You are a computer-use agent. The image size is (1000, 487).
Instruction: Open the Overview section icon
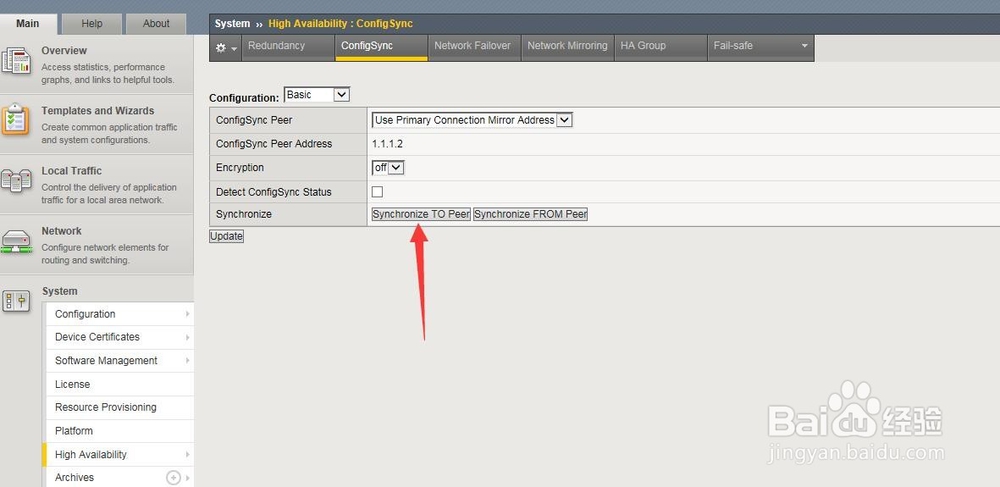point(16,60)
